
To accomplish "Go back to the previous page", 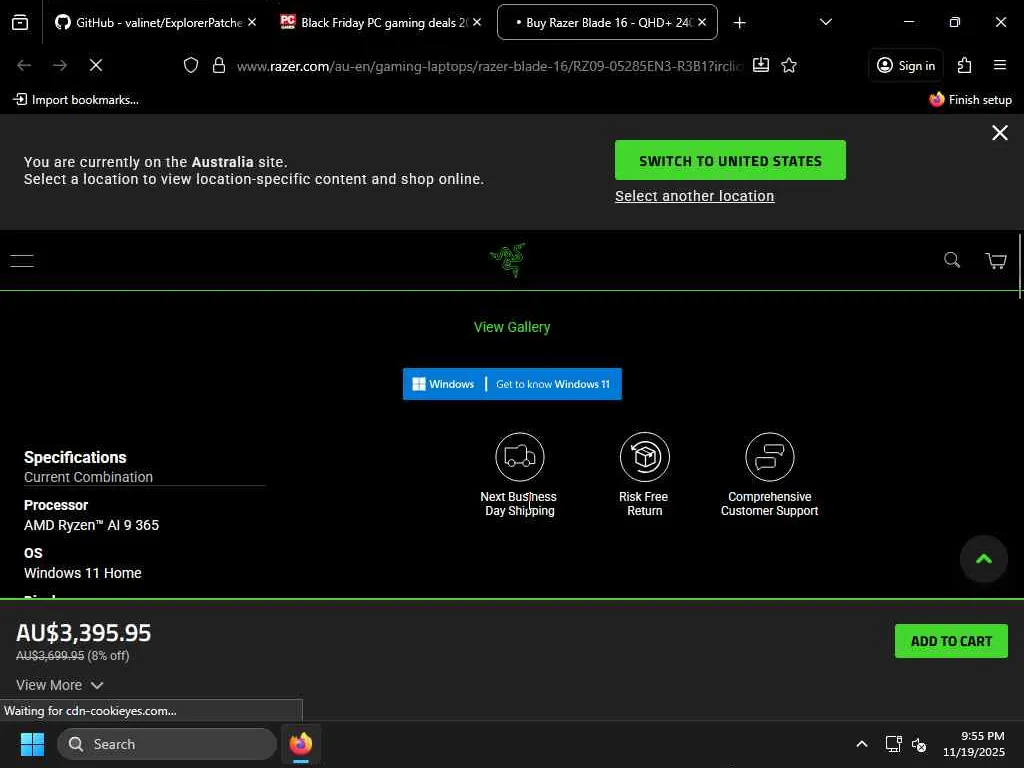I will pos(24,65).
